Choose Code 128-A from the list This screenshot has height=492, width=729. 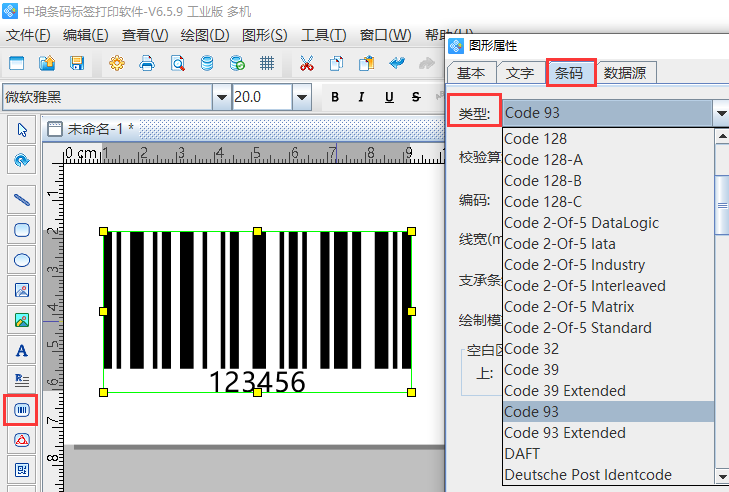point(608,160)
